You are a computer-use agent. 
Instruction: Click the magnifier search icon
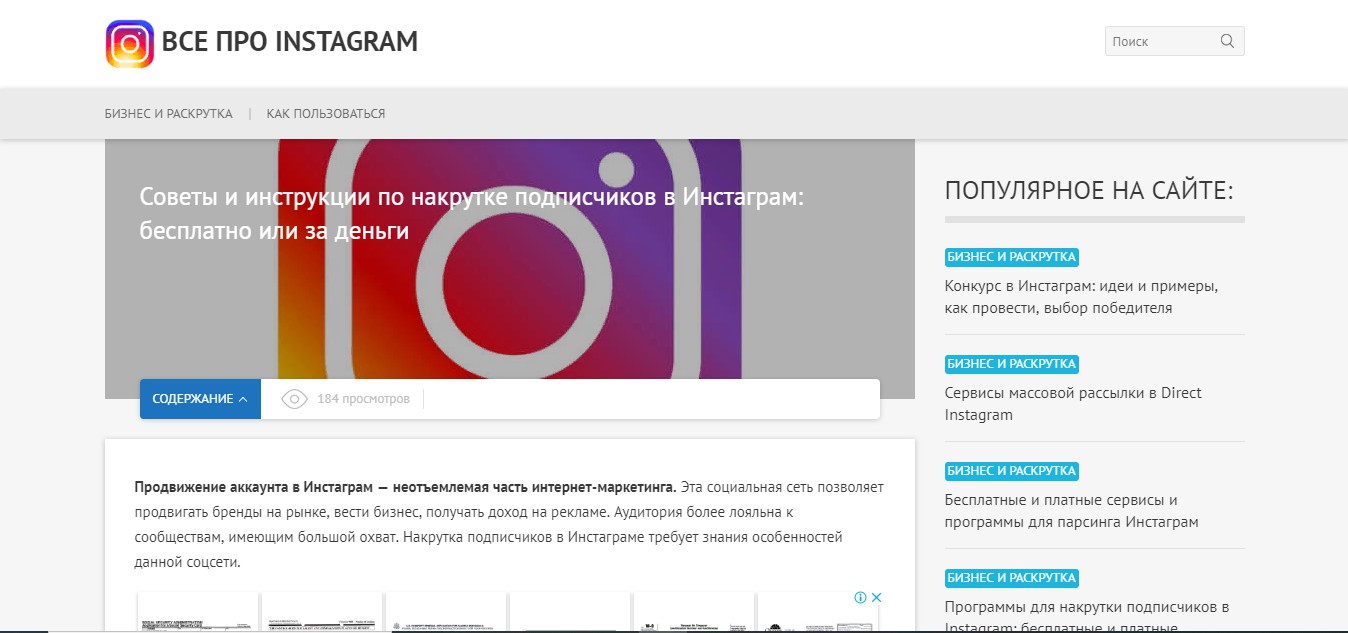[1227, 41]
